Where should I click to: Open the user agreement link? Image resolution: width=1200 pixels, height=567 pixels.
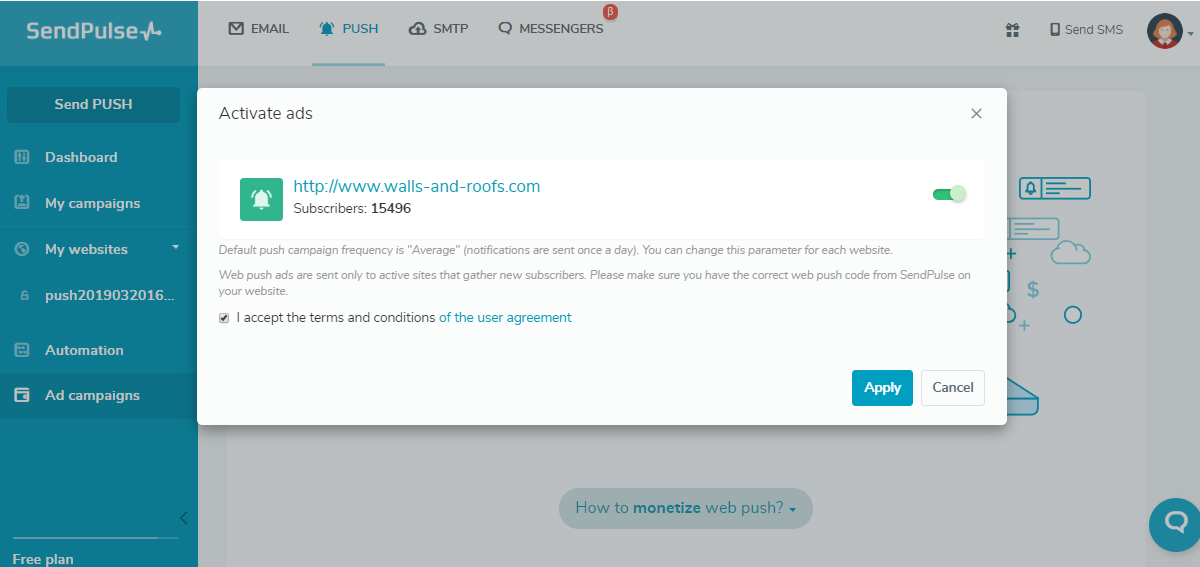click(x=505, y=317)
